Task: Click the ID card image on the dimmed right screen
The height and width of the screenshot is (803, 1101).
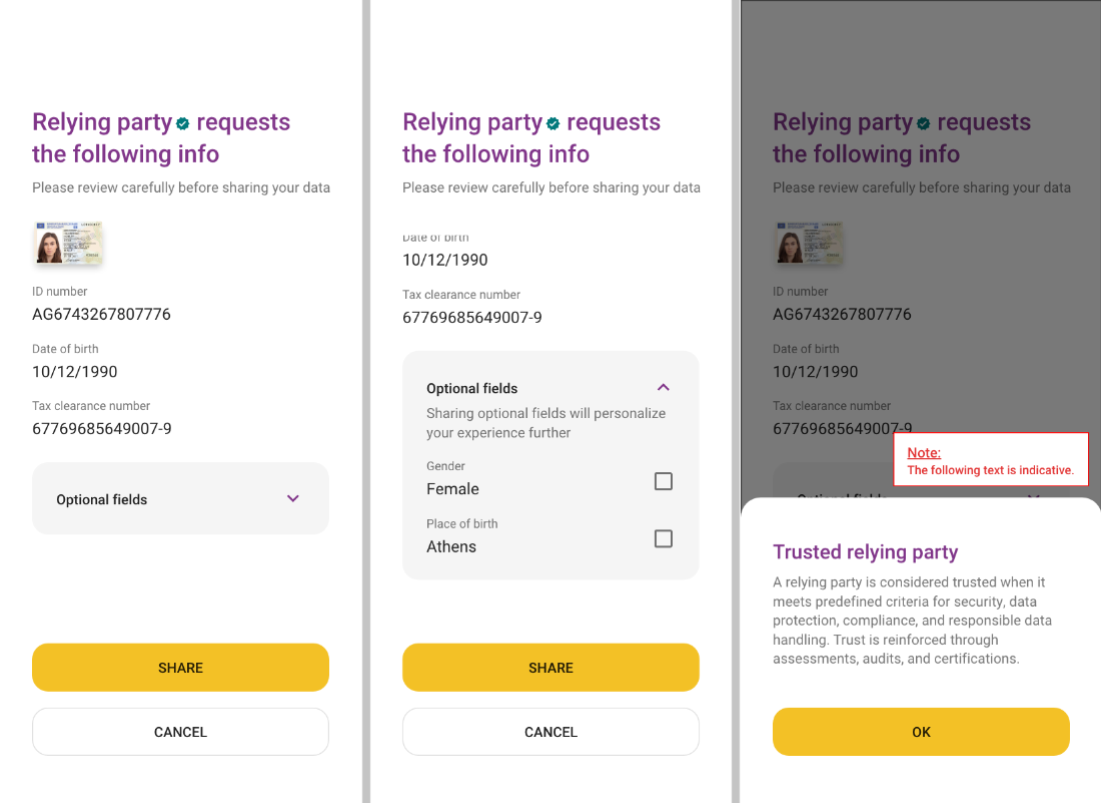Action: [808, 243]
